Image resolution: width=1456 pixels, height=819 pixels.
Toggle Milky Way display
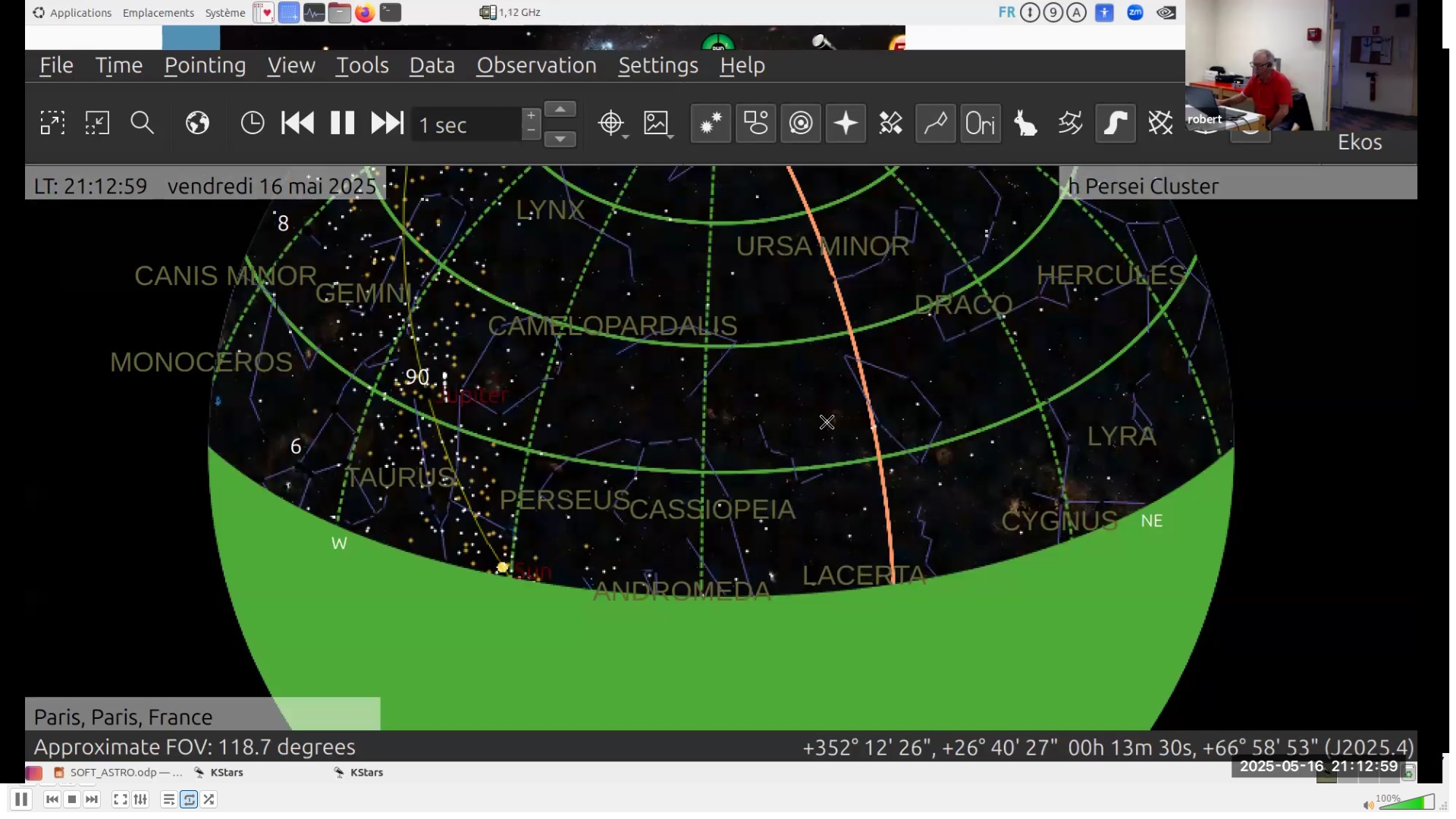coord(1115,123)
